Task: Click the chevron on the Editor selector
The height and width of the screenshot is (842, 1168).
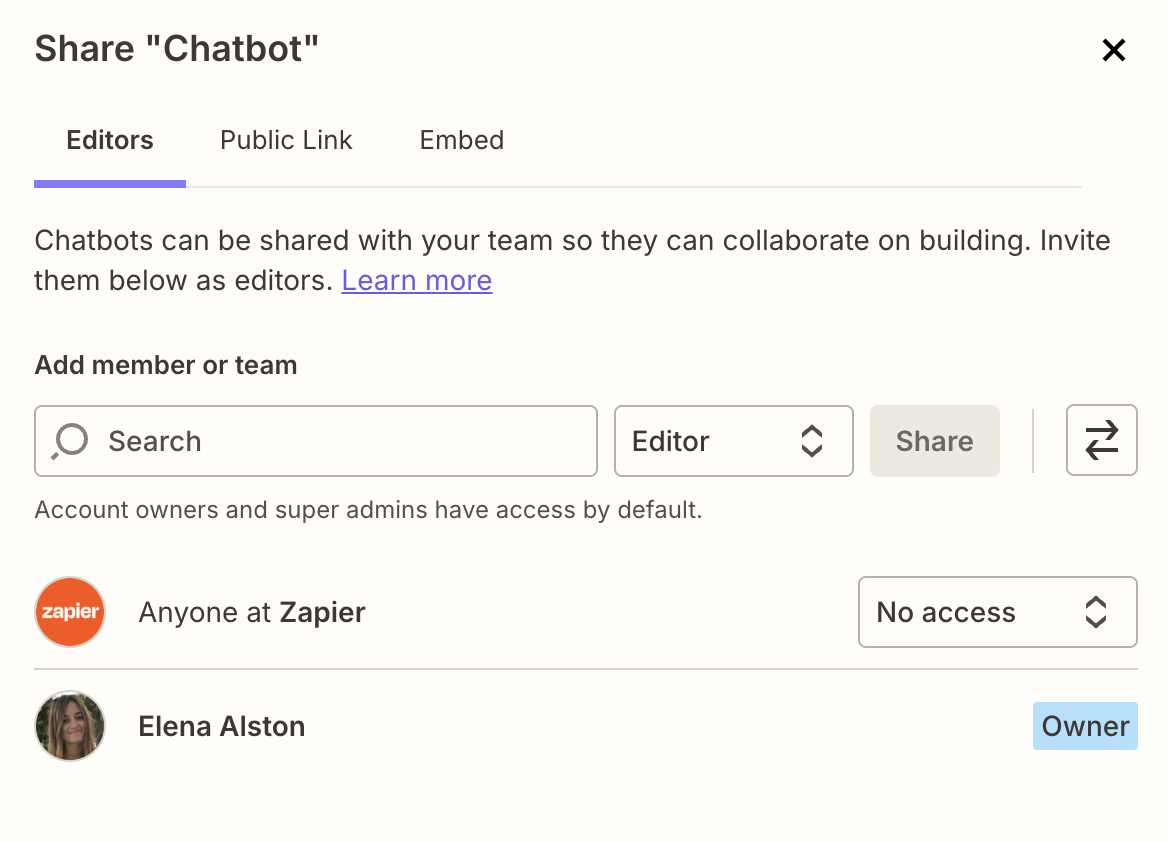Action: click(812, 440)
